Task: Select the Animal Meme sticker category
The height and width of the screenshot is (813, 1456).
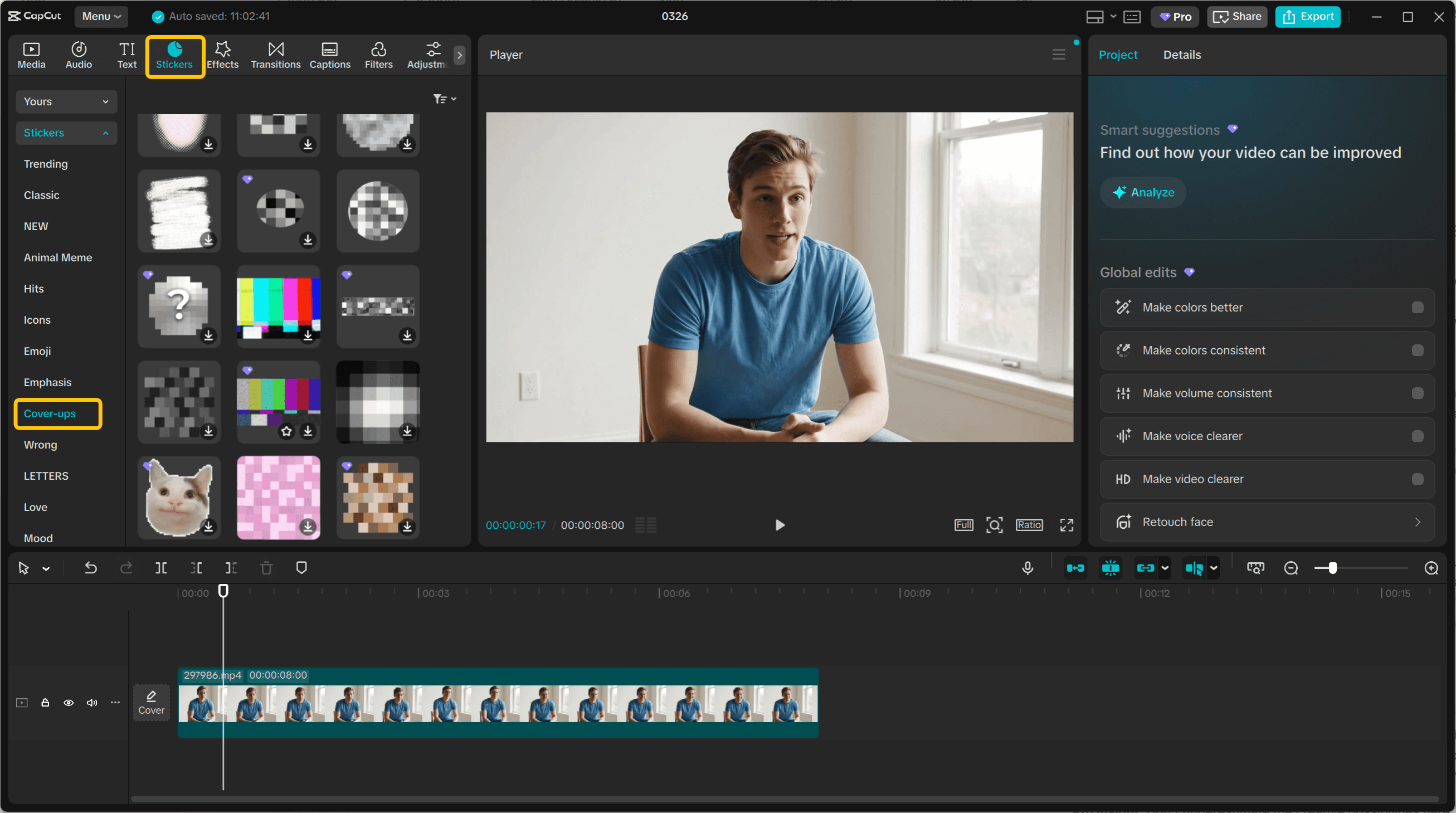Action: point(57,257)
